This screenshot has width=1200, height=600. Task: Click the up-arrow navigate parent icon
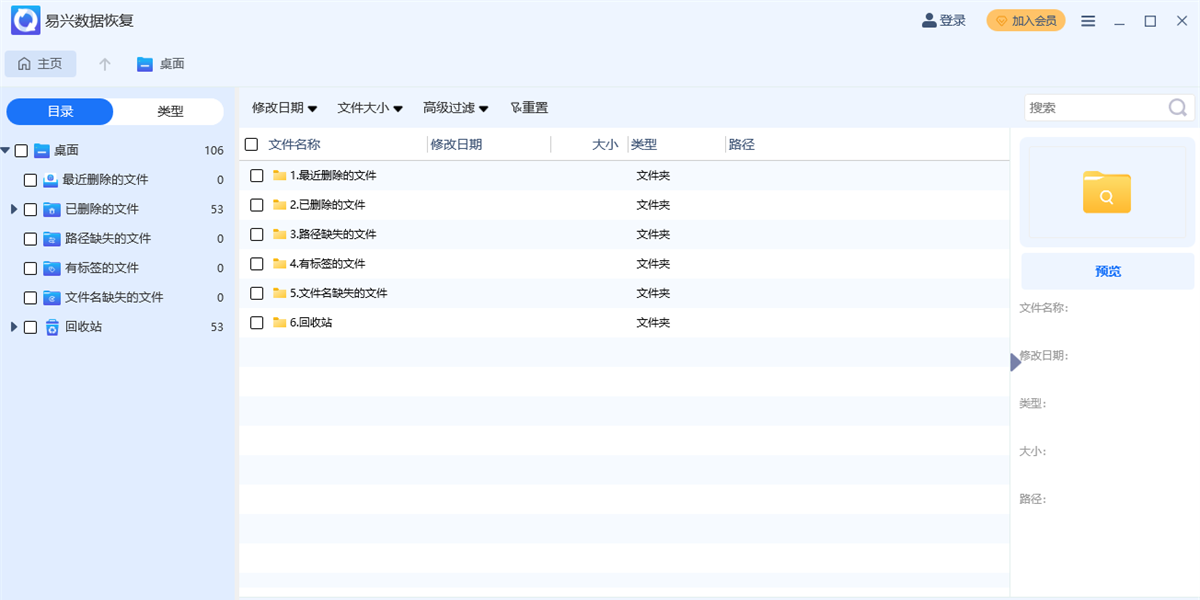pos(105,64)
